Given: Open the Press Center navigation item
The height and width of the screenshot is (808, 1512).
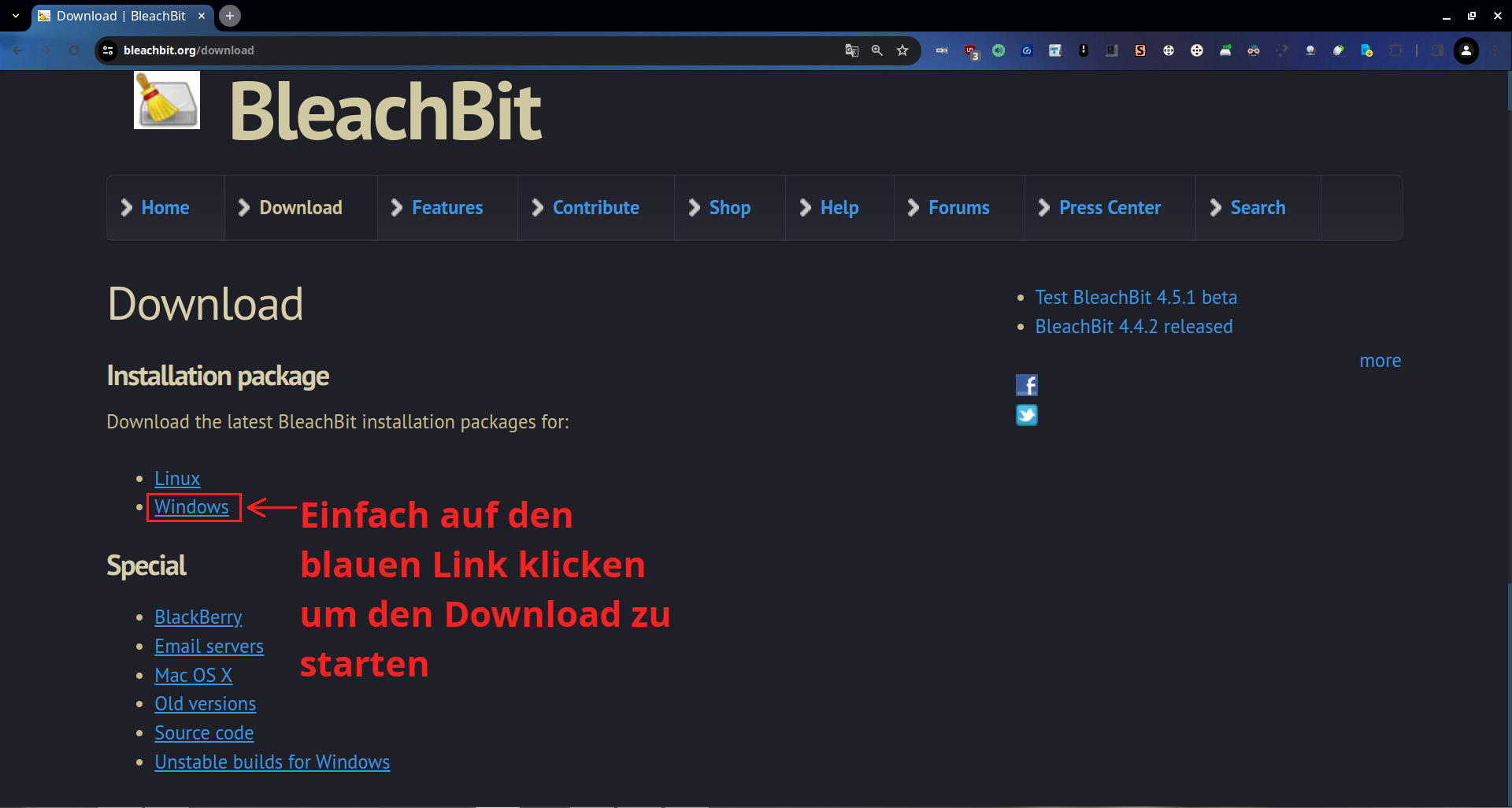Looking at the screenshot, I should pyautogui.click(x=1110, y=208).
